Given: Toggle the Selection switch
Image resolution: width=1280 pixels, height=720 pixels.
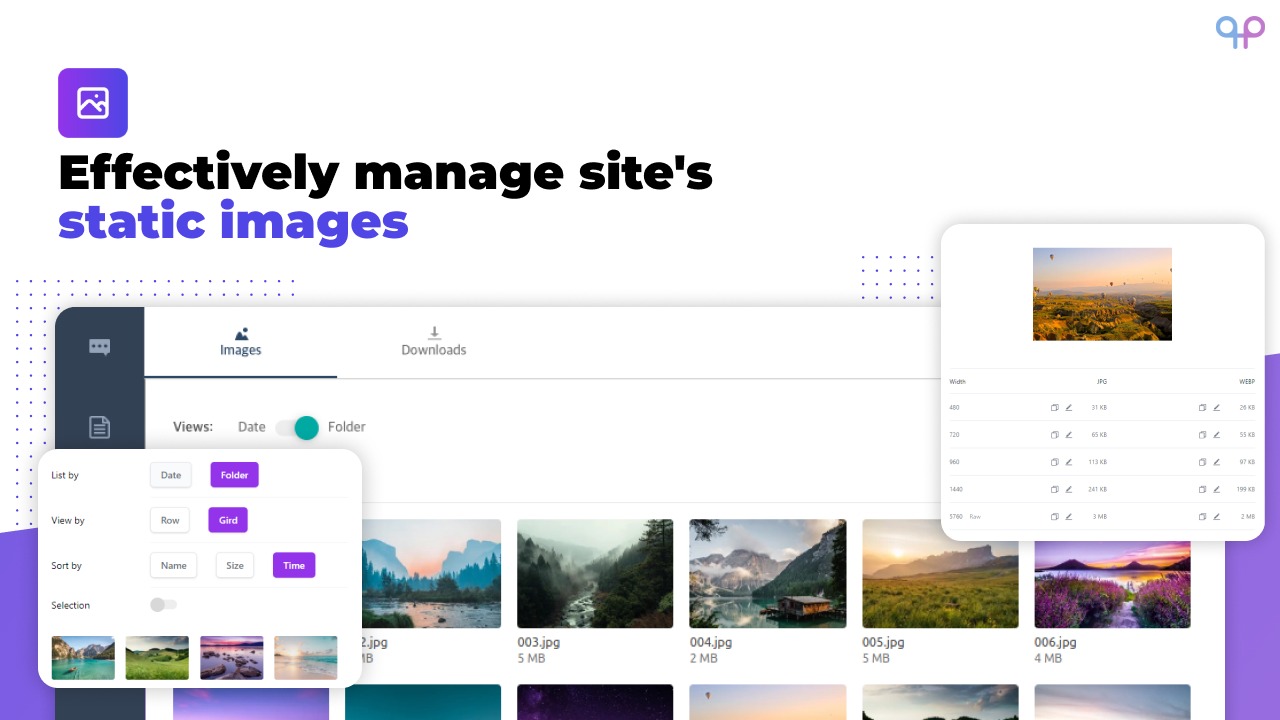Looking at the screenshot, I should tap(163, 605).
